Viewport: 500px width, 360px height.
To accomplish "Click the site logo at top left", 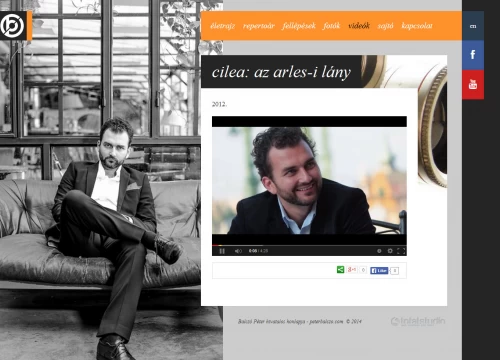I will [x=13, y=26].
